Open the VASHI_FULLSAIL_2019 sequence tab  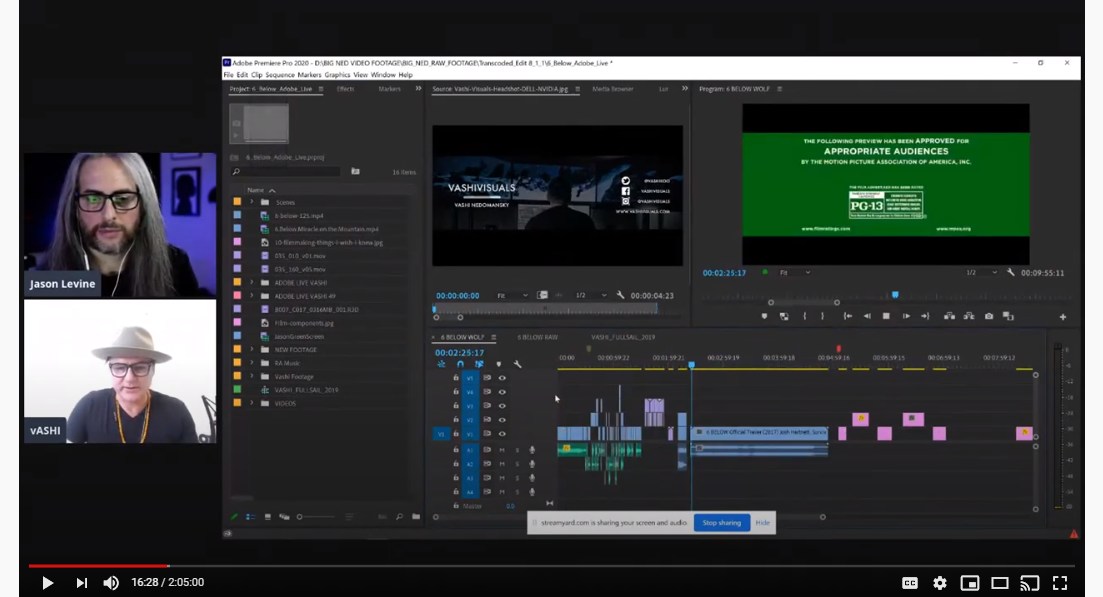point(623,338)
